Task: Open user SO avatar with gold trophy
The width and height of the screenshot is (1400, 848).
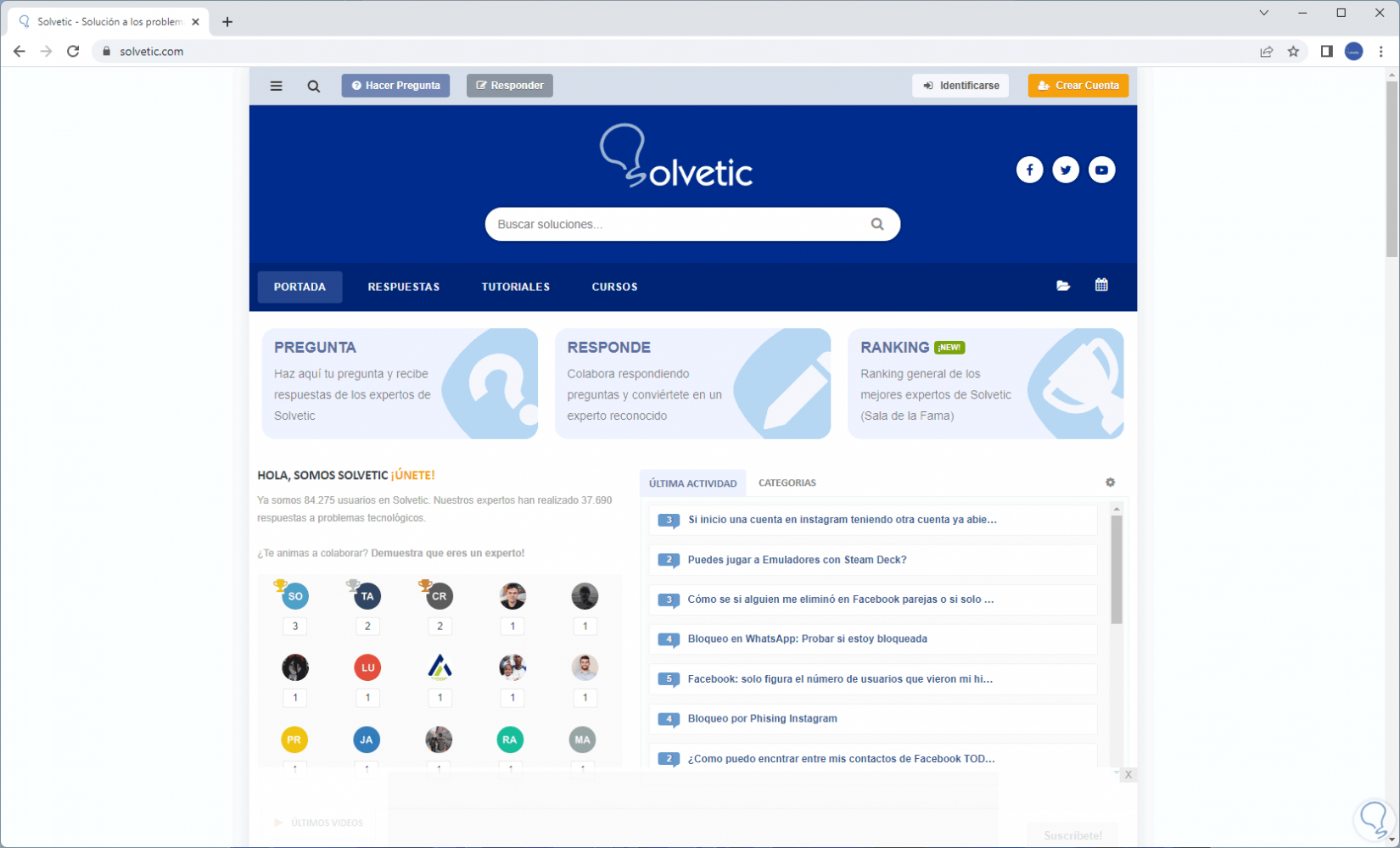Action: (294, 595)
